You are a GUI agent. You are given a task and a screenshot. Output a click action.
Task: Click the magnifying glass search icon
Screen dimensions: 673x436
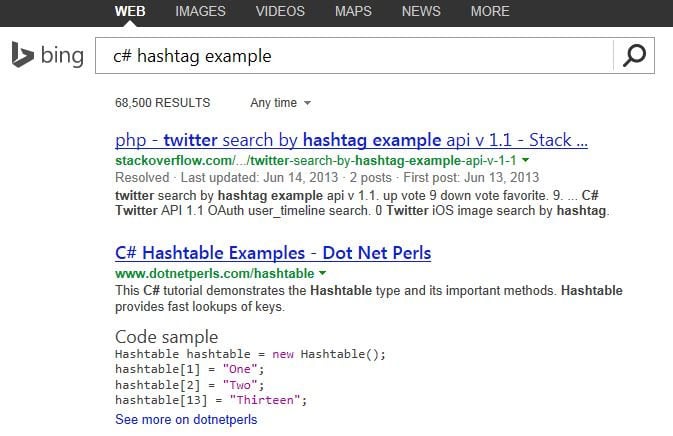coord(634,56)
